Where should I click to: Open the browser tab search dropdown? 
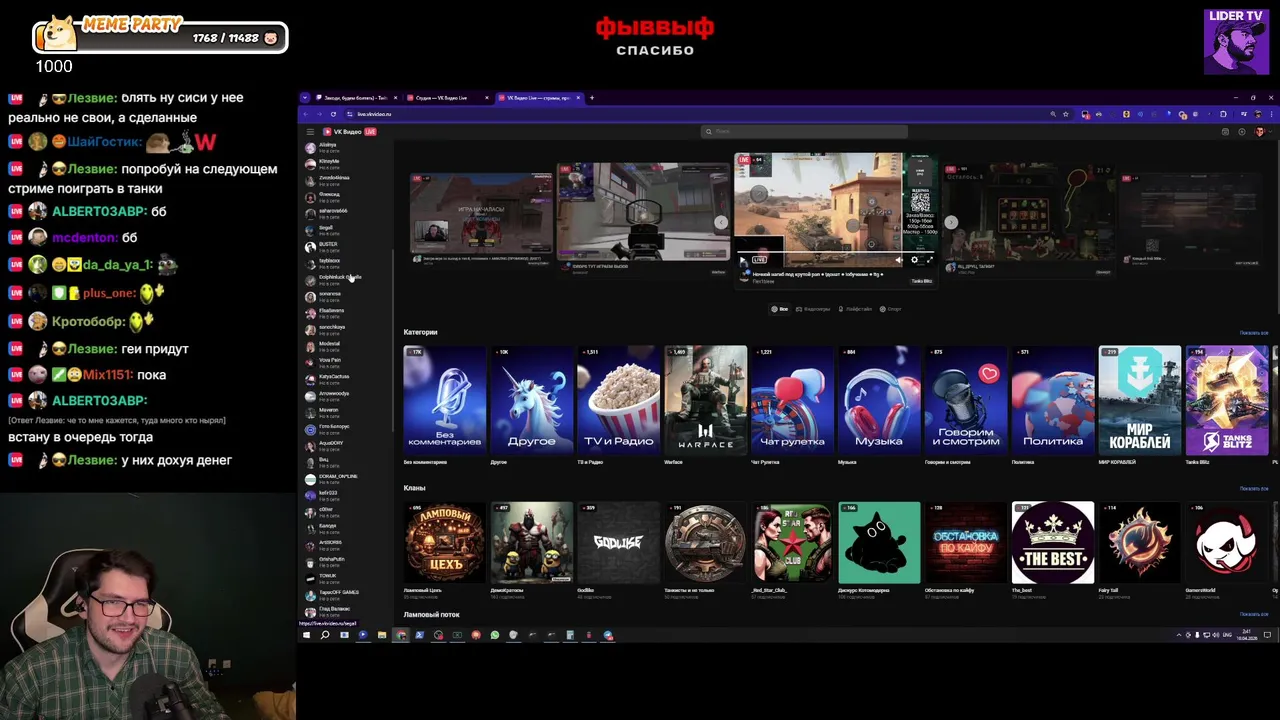[304, 98]
